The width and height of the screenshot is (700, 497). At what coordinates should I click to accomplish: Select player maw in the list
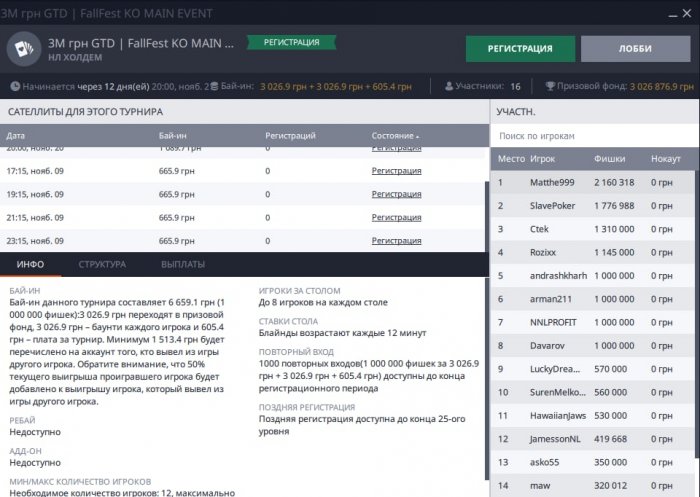[592, 485]
